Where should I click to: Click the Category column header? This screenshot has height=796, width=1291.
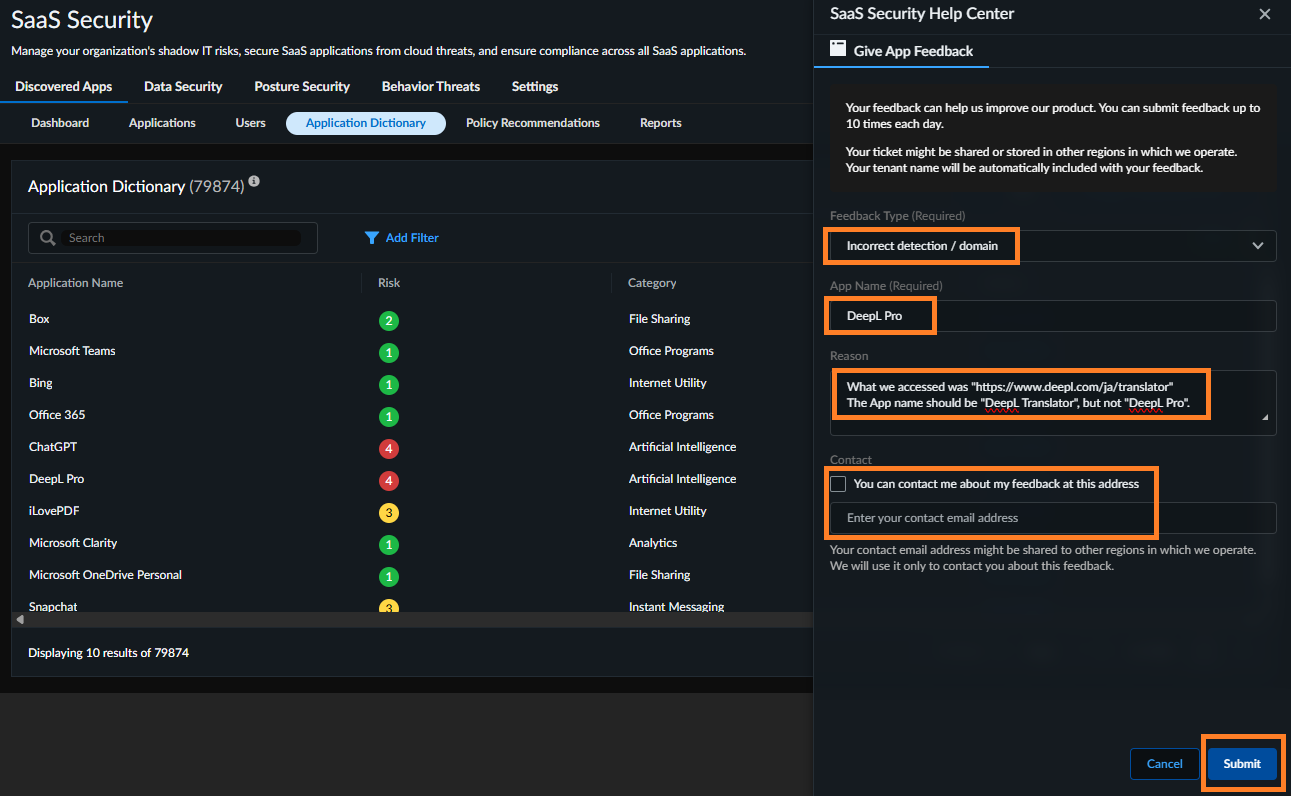pyautogui.click(x=652, y=283)
